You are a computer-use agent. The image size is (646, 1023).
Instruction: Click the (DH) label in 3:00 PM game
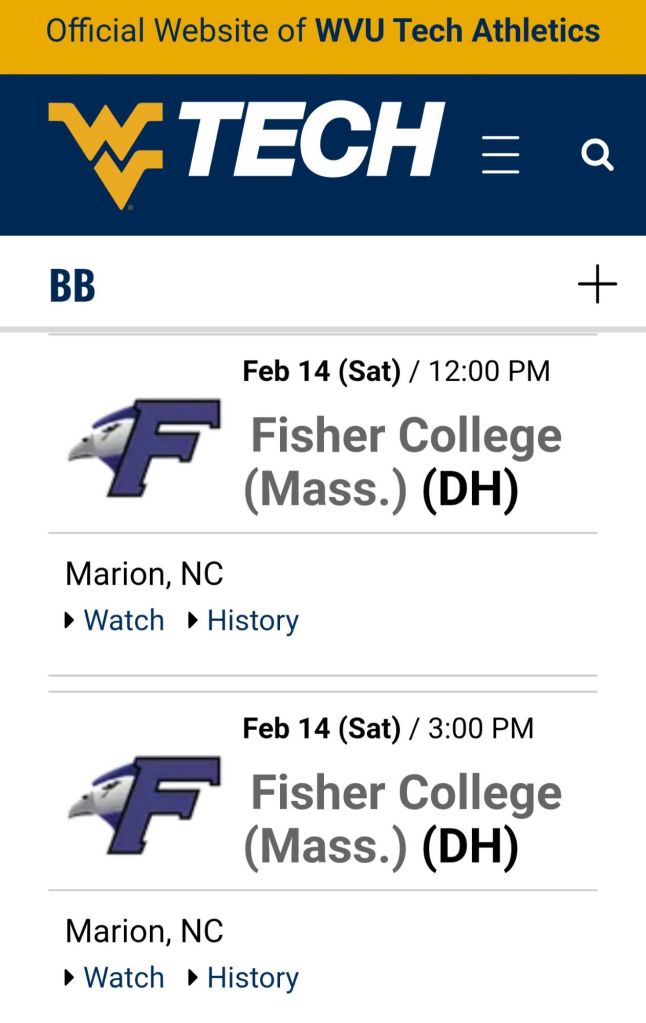point(470,848)
